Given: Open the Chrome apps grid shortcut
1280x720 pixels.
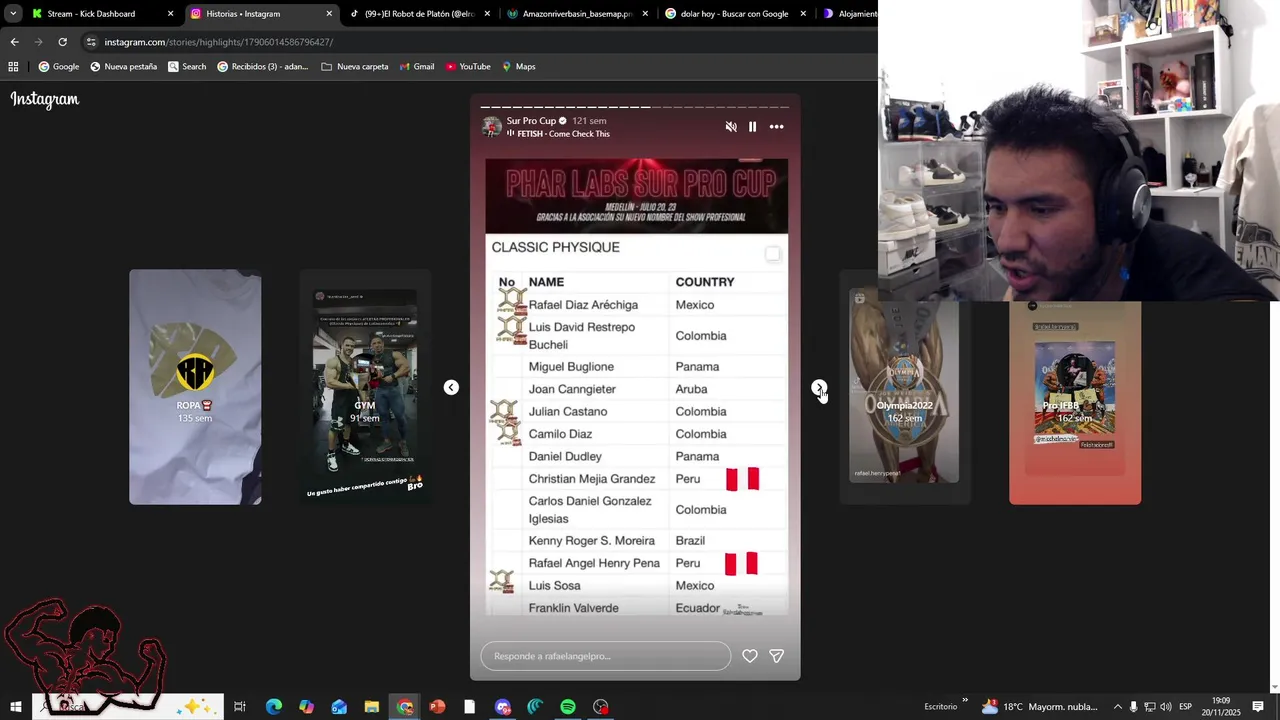Looking at the screenshot, I should (13, 67).
